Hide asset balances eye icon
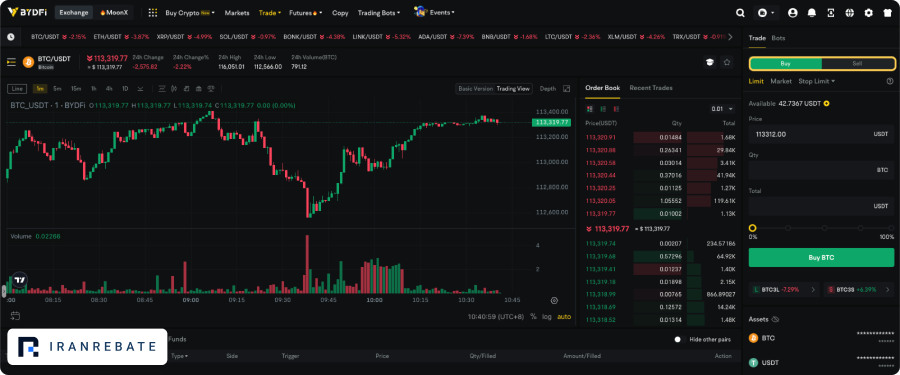 775,319
